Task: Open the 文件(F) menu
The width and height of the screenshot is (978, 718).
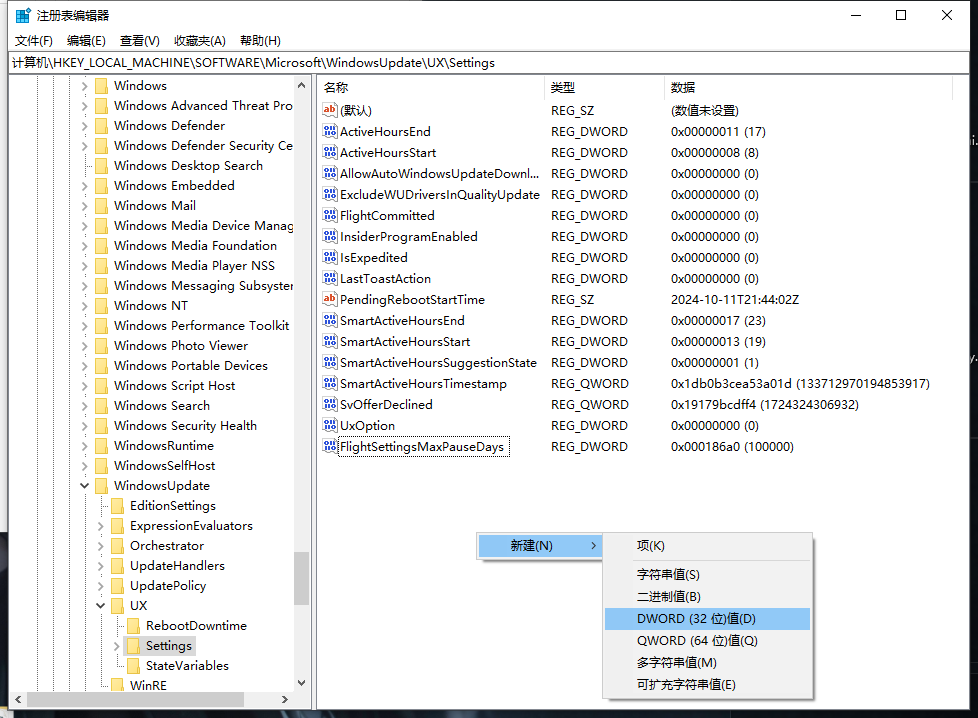Action: pyautogui.click(x=34, y=41)
